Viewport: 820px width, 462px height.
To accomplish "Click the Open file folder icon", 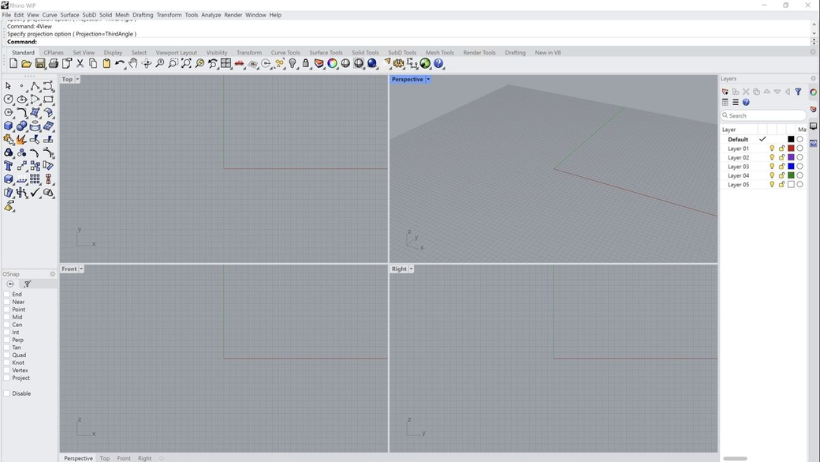I will point(26,63).
